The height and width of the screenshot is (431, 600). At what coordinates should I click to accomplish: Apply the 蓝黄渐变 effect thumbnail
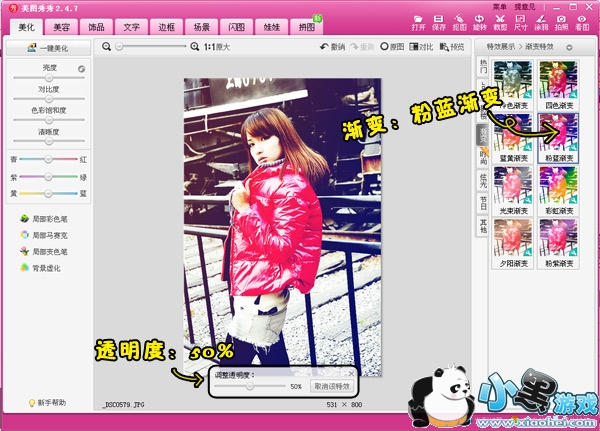[513, 138]
